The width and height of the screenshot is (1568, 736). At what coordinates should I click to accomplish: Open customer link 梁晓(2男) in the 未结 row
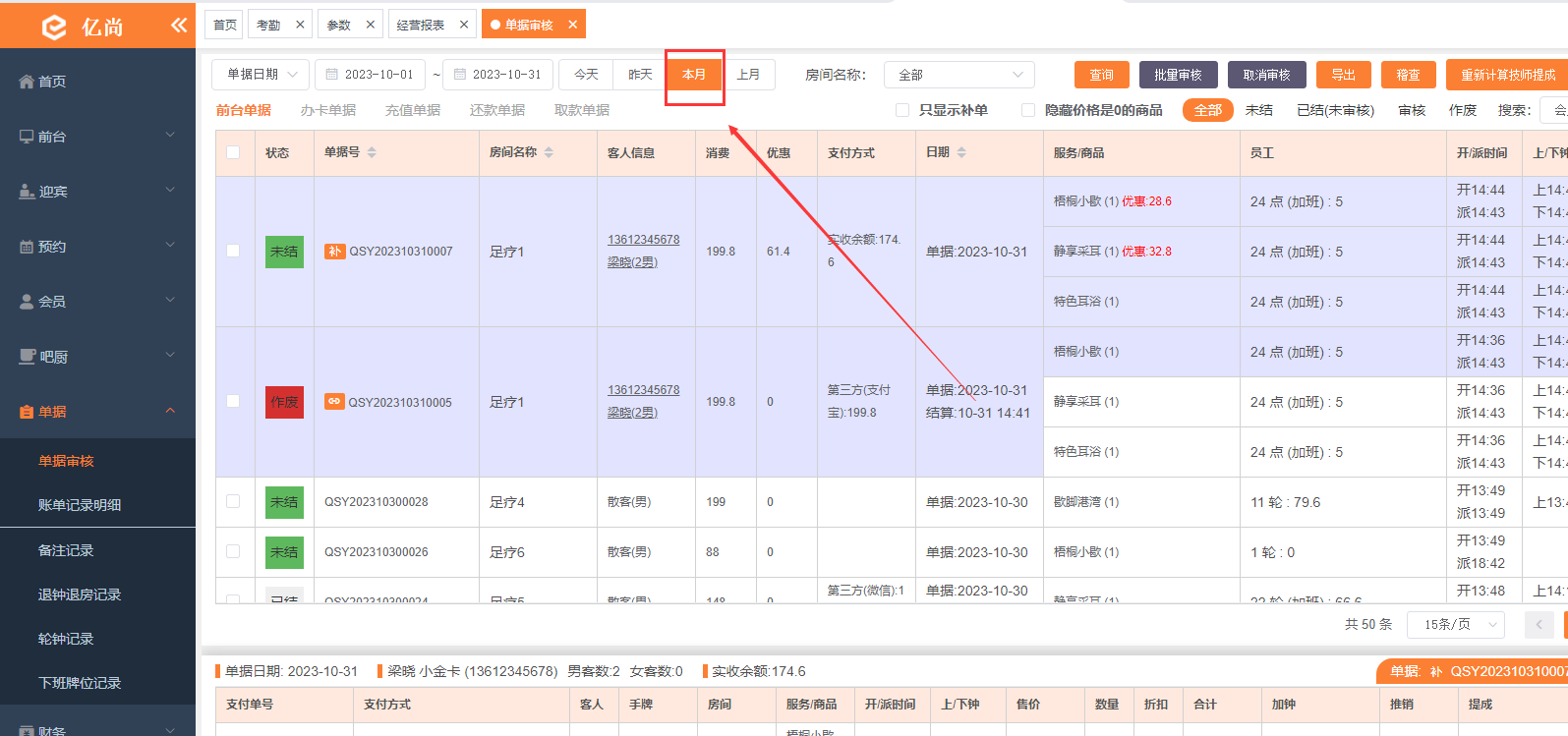tap(632, 262)
